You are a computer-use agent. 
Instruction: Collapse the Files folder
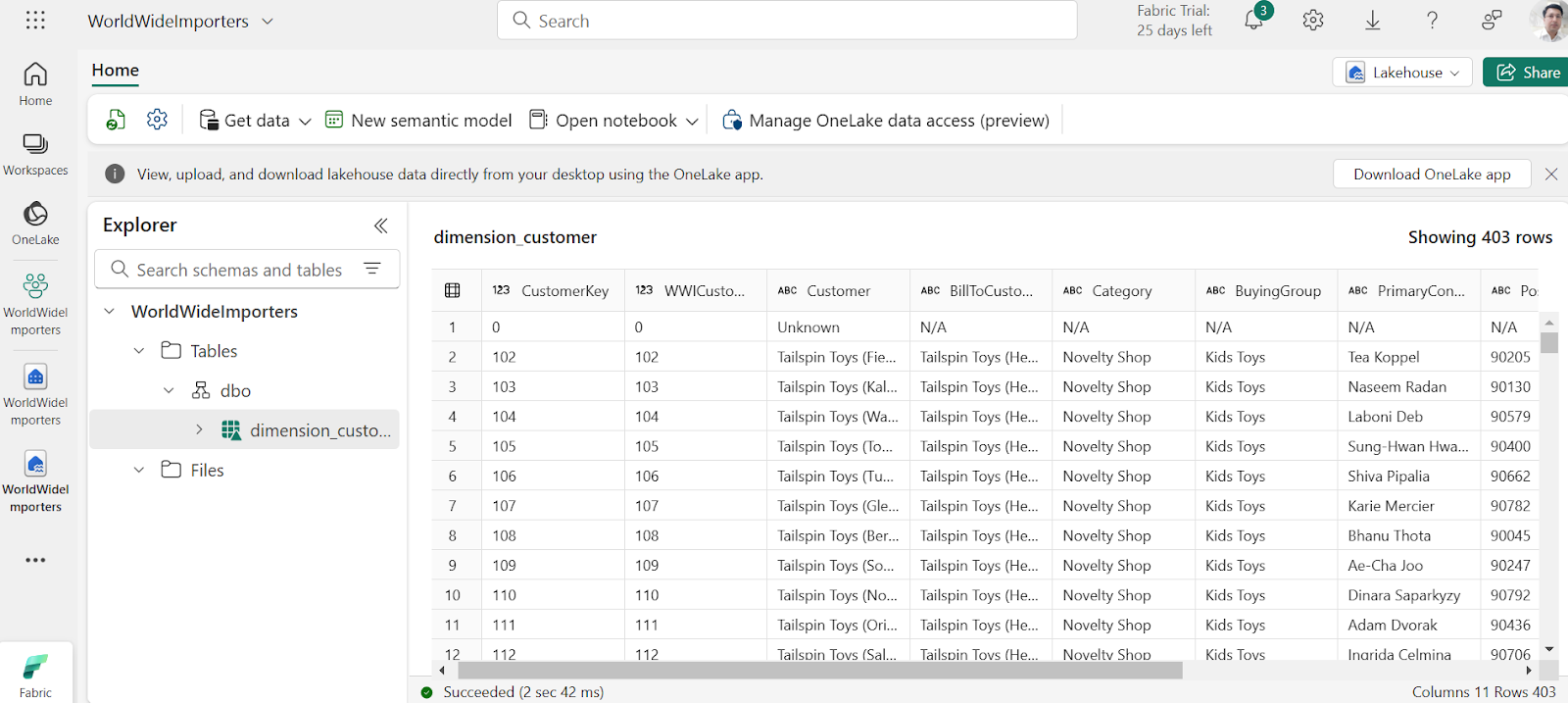[x=139, y=470]
